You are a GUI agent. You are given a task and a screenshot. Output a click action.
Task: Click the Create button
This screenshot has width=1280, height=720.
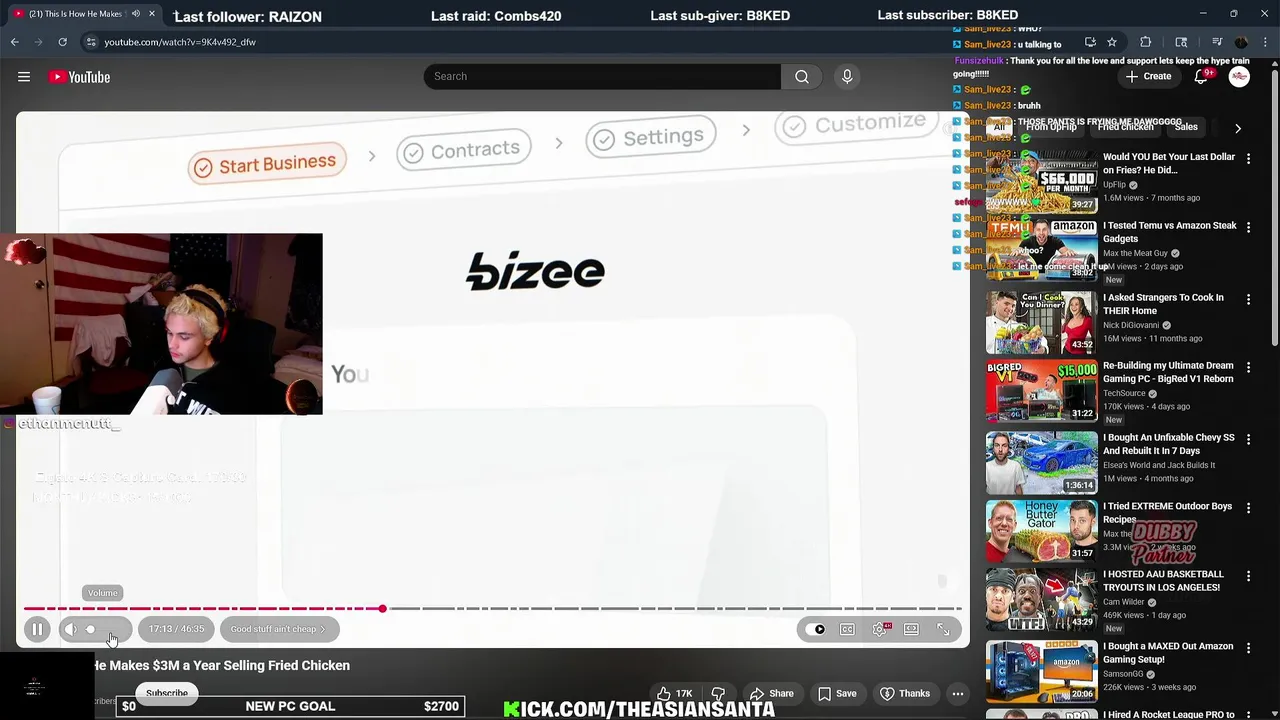[1148, 77]
